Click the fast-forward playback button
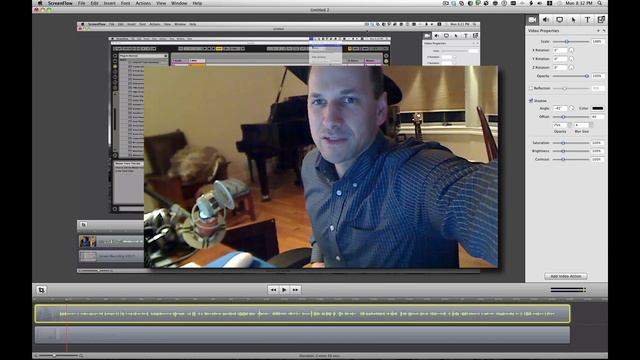Screen dimensions: 640x360 296,290
